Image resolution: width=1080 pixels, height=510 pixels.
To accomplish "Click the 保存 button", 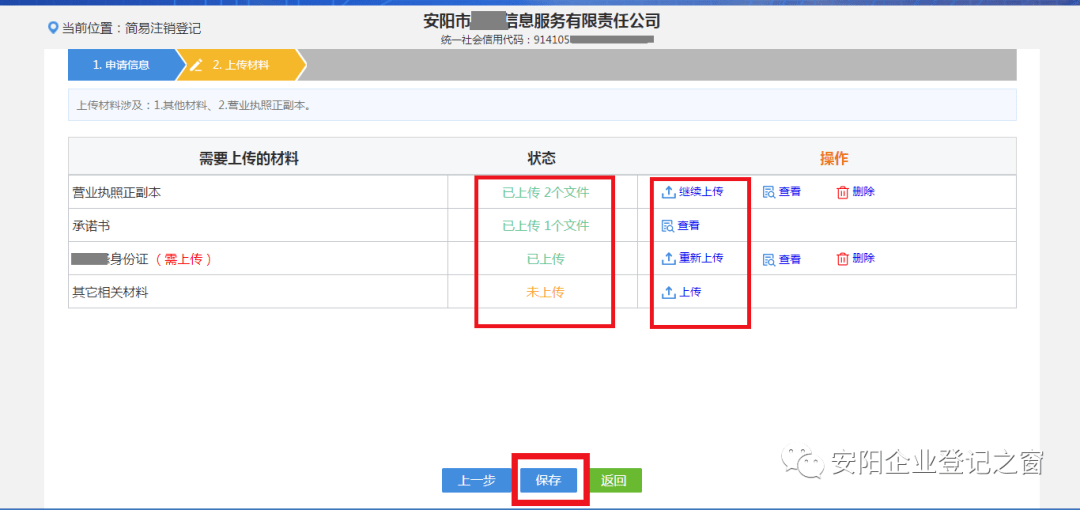I will pyautogui.click(x=548, y=480).
